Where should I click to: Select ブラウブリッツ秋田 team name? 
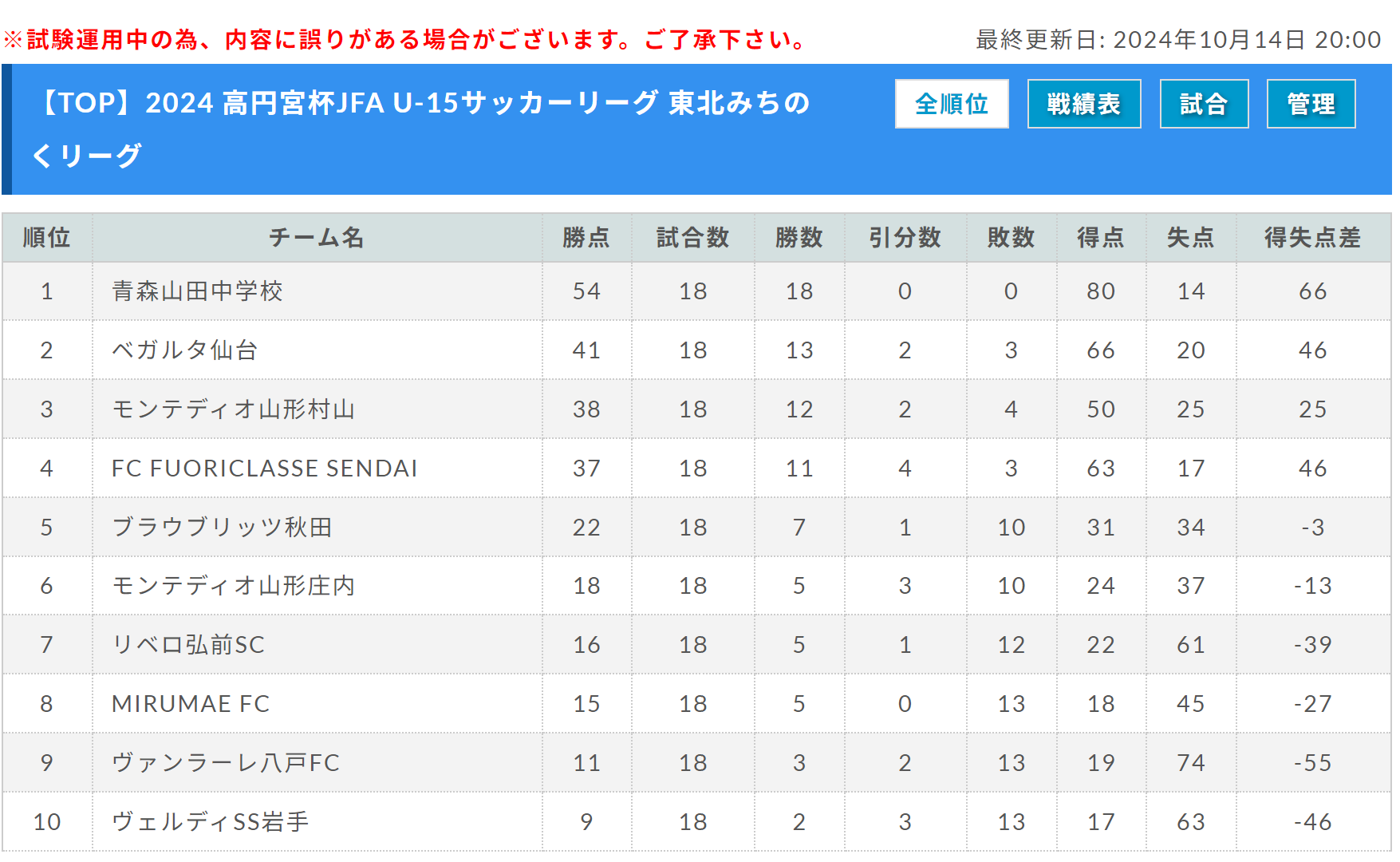click(x=222, y=528)
